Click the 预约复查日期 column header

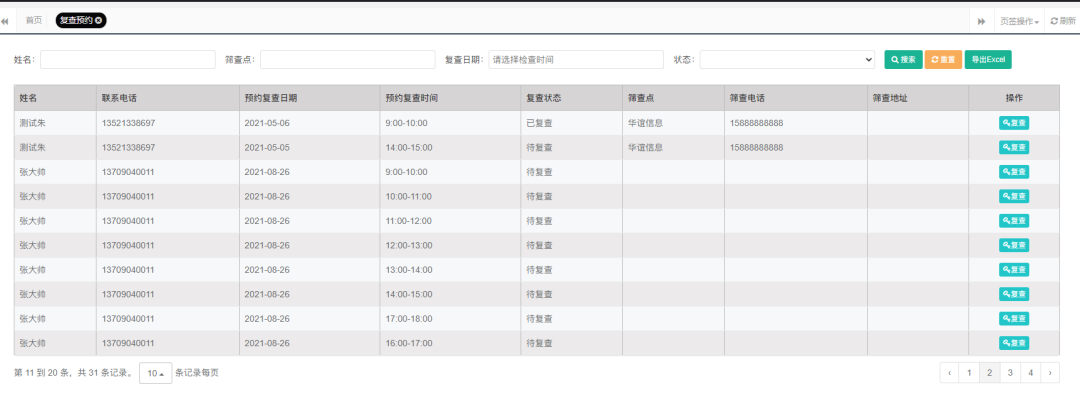coord(309,98)
